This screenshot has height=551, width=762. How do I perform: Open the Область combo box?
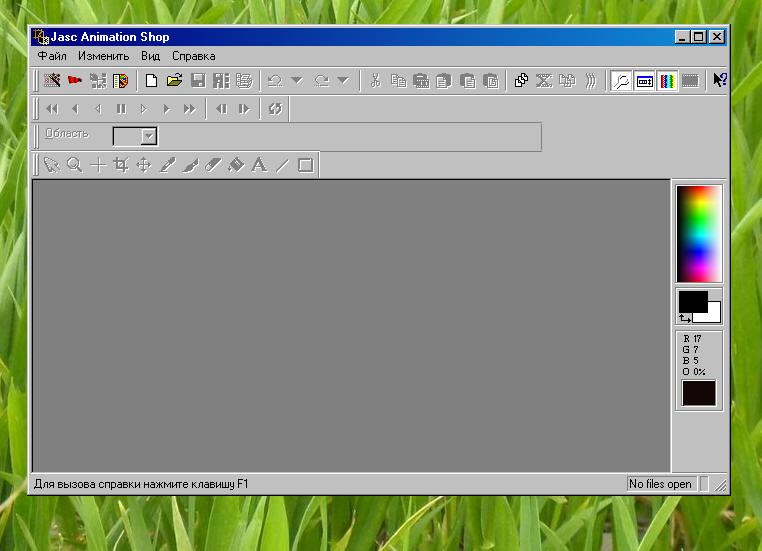click(135, 136)
